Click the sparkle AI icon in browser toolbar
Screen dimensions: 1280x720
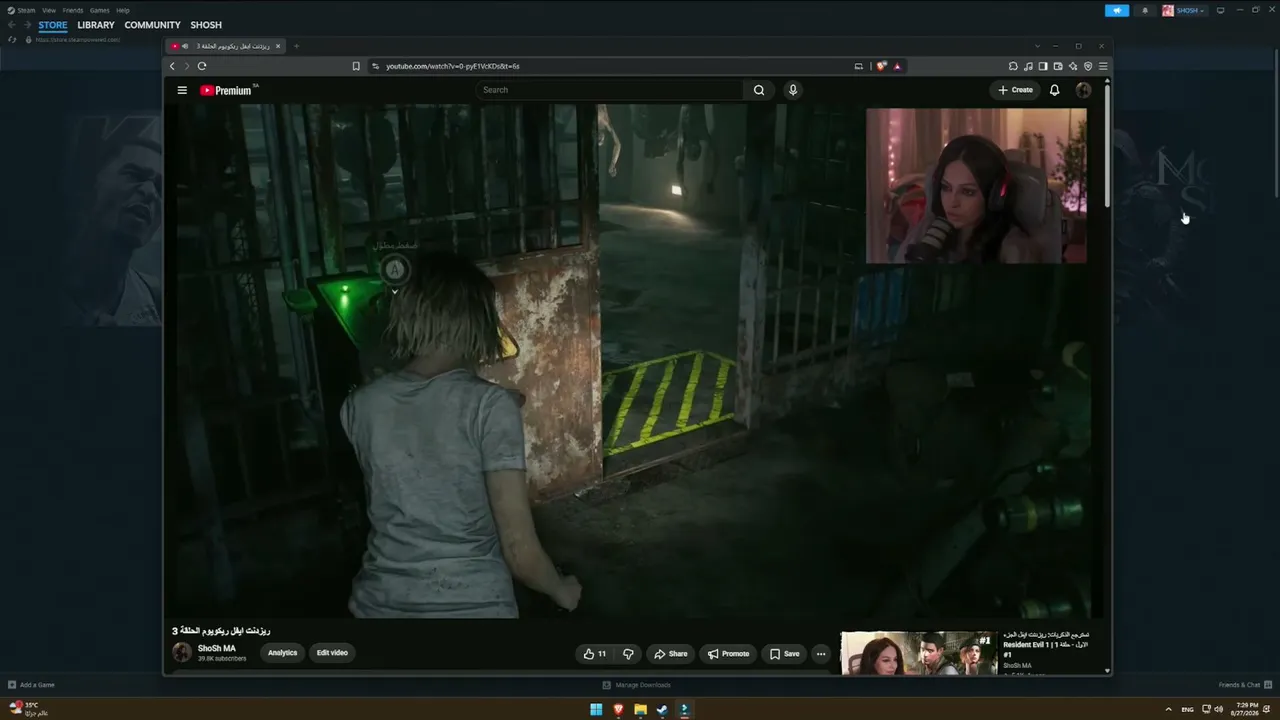click(x=1073, y=66)
